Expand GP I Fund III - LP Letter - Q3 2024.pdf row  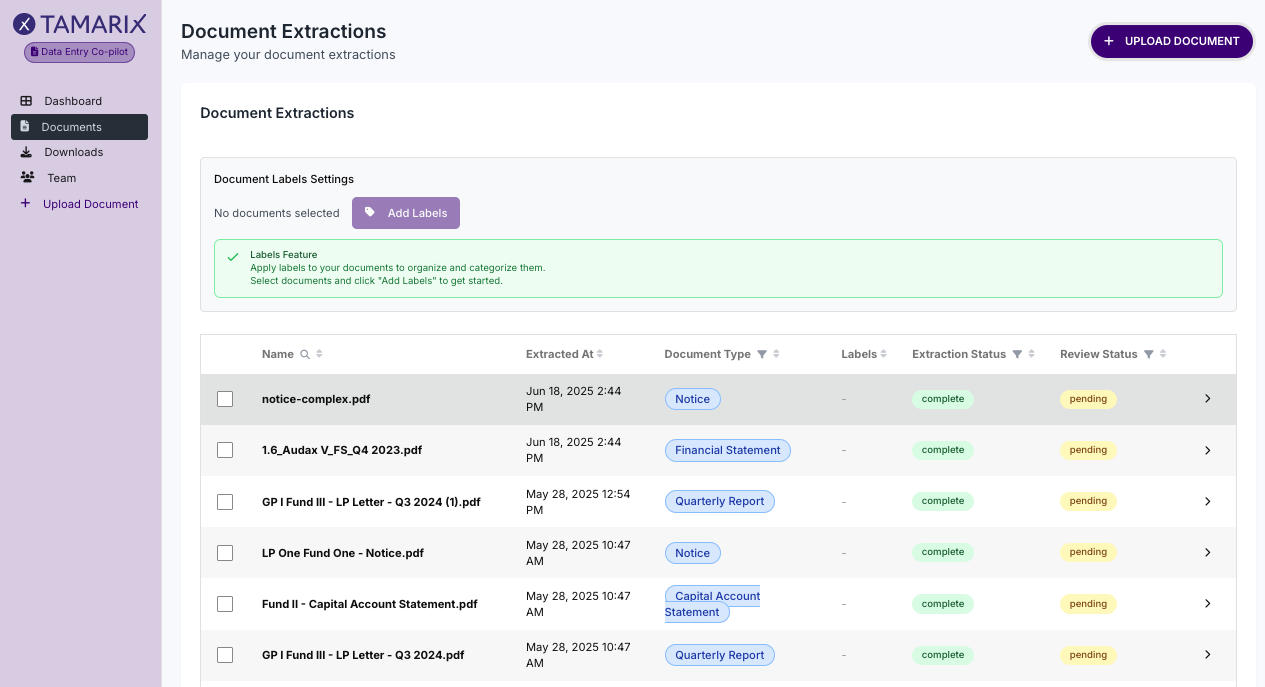coord(1207,655)
